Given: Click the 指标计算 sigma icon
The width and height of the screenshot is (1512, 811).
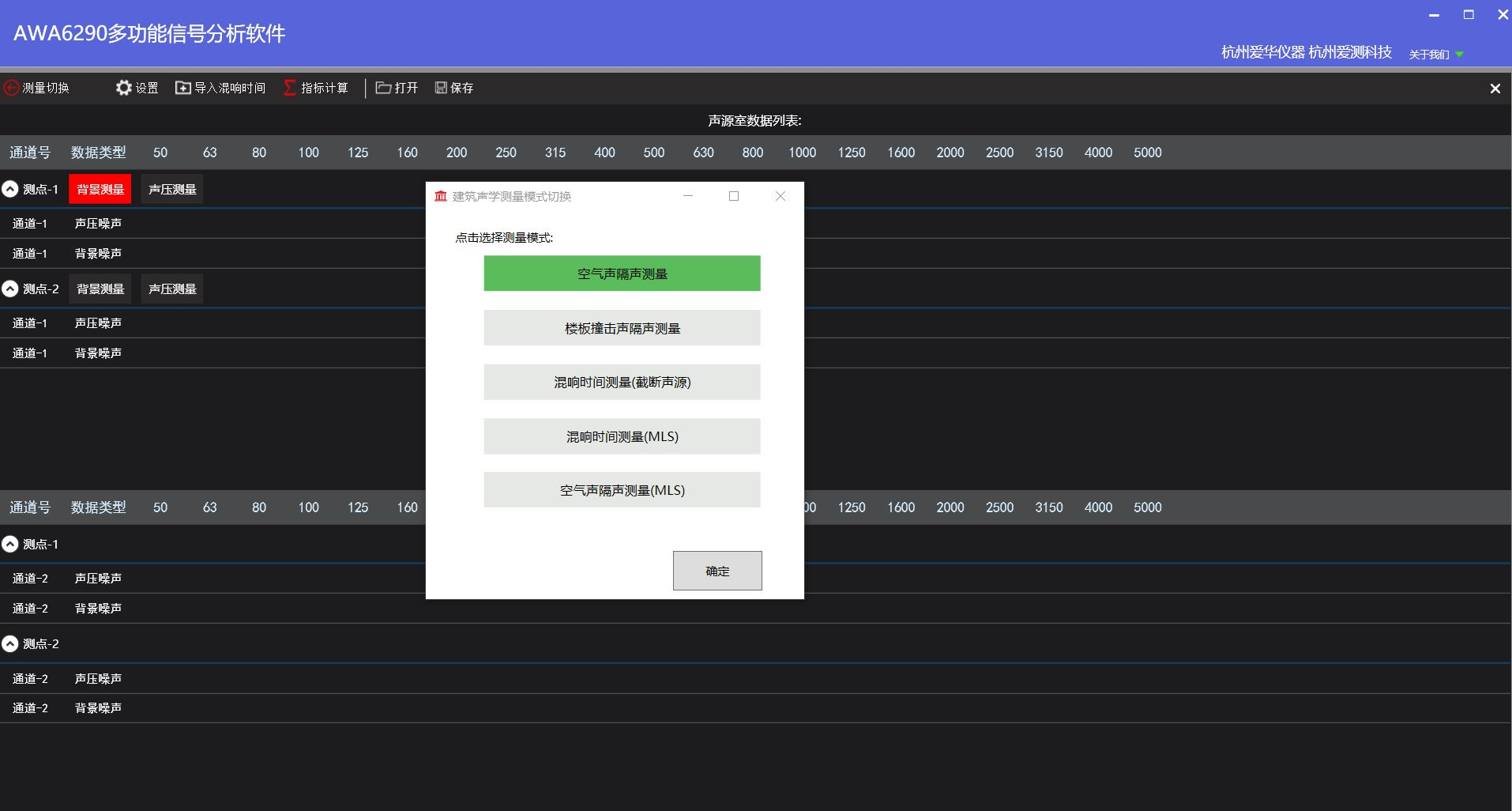Looking at the screenshot, I should [x=290, y=88].
